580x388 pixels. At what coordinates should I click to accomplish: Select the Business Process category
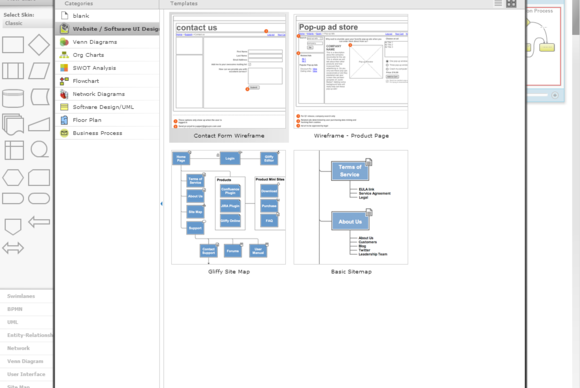[x=107, y=133]
